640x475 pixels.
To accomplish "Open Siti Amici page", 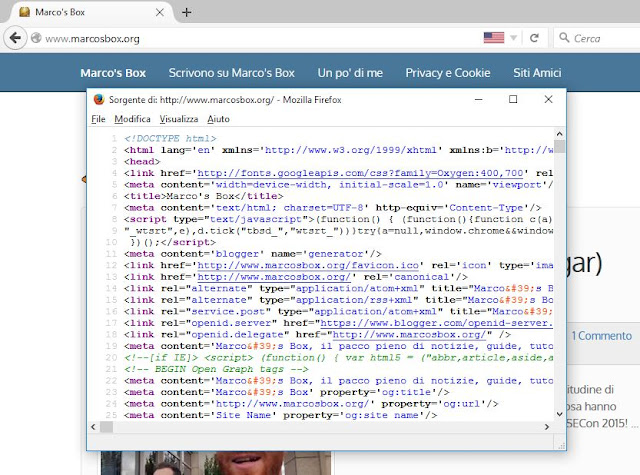I will [x=537, y=73].
